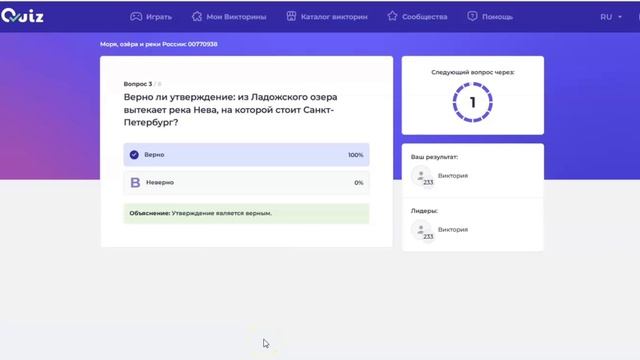640x360 pixels.
Task: Click the 100% result value
Action: click(356, 155)
